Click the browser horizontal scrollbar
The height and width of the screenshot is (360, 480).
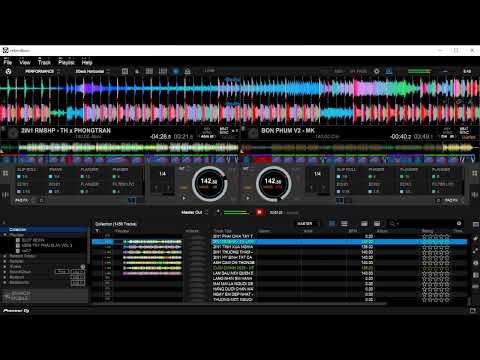click(239, 304)
